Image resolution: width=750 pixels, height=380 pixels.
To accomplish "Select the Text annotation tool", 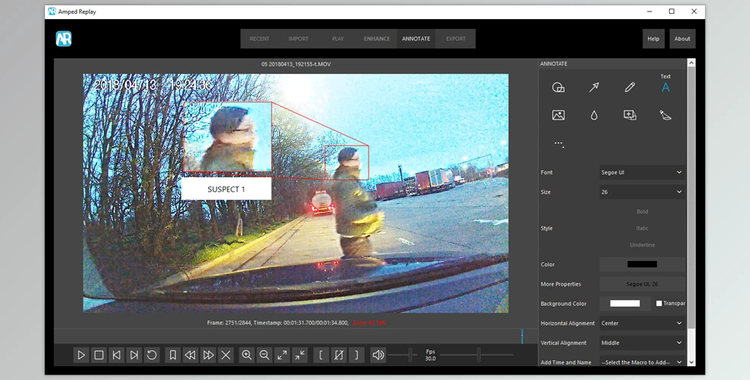I will point(665,87).
